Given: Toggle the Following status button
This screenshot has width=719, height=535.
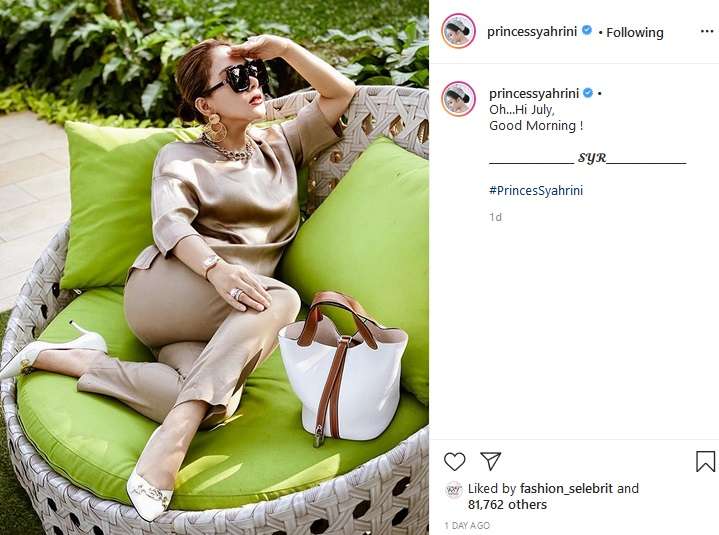Looking at the screenshot, I should pyautogui.click(x=635, y=33).
